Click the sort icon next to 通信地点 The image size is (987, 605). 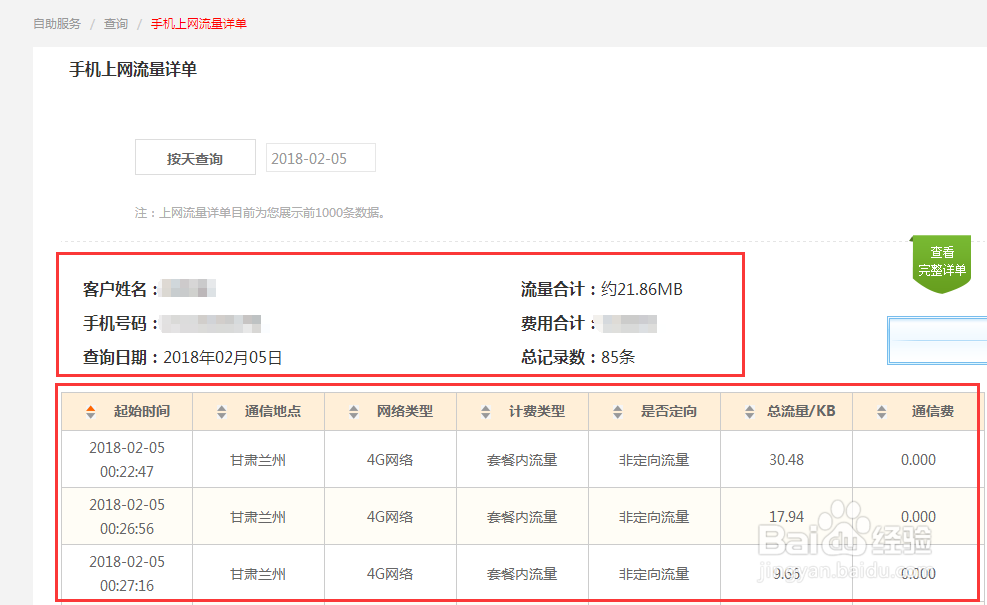pos(221,410)
